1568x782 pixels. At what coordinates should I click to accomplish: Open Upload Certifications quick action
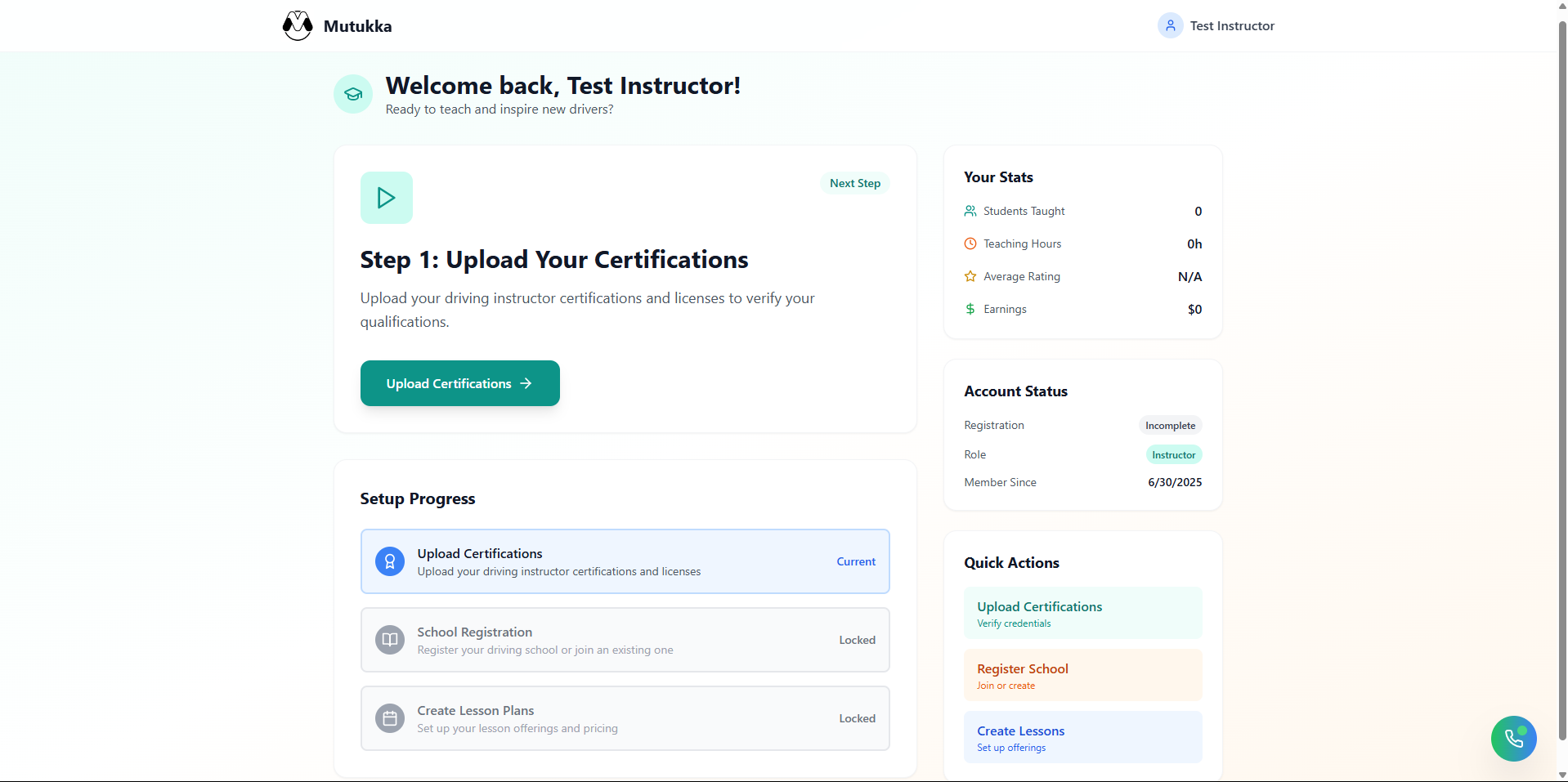(1083, 613)
